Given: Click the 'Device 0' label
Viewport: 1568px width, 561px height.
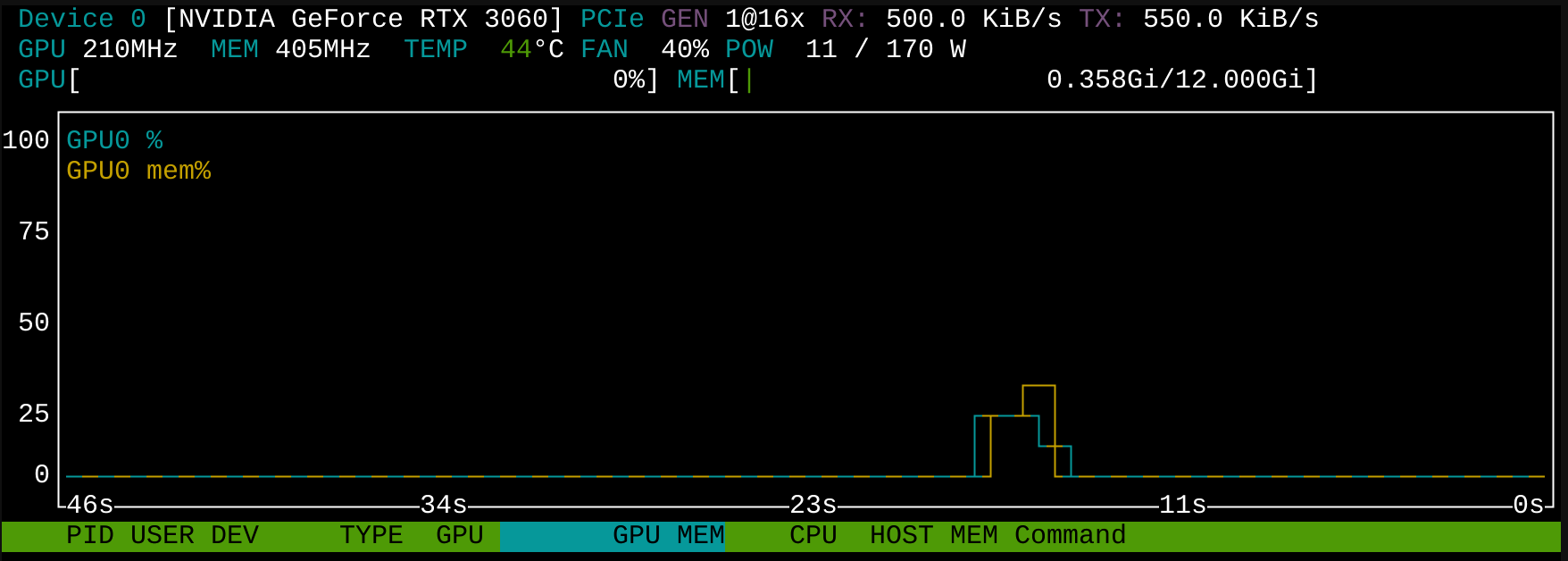Looking at the screenshot, I should point(82,19).
